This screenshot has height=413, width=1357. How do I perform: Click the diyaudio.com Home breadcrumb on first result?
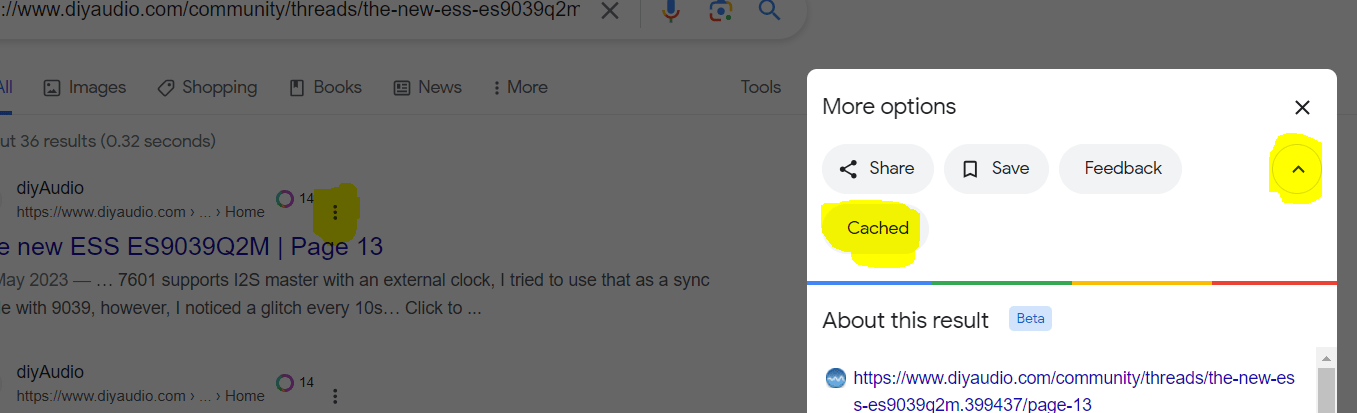(x=141, y=212)
